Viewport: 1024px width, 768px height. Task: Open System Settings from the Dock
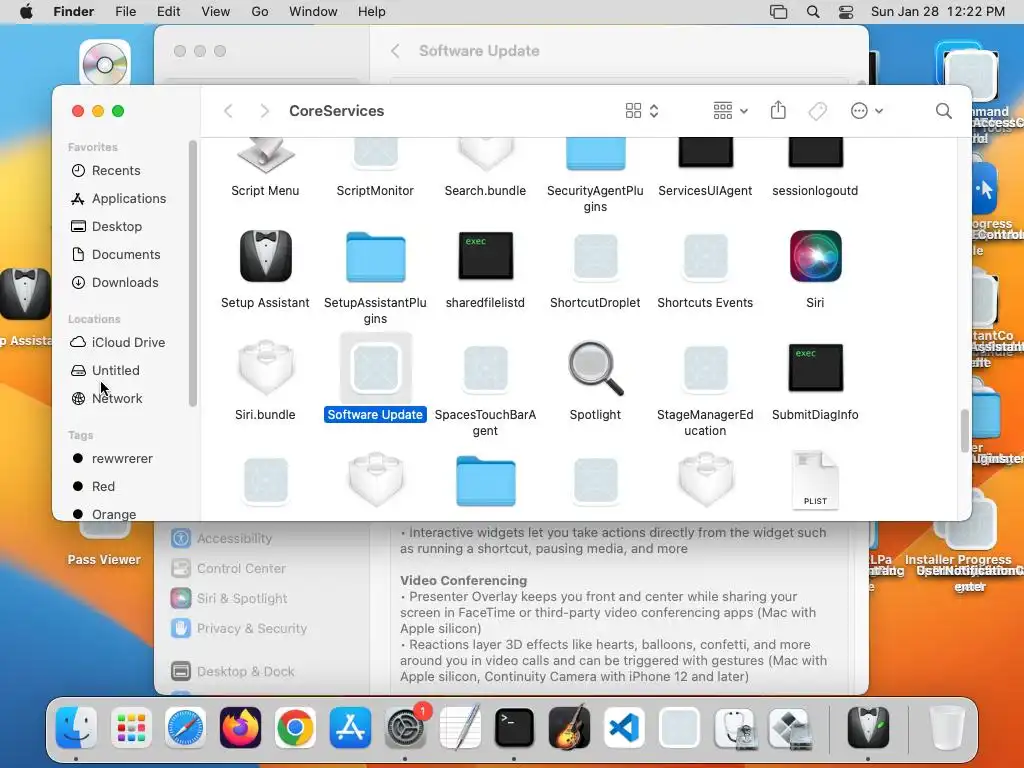[405, 728]
